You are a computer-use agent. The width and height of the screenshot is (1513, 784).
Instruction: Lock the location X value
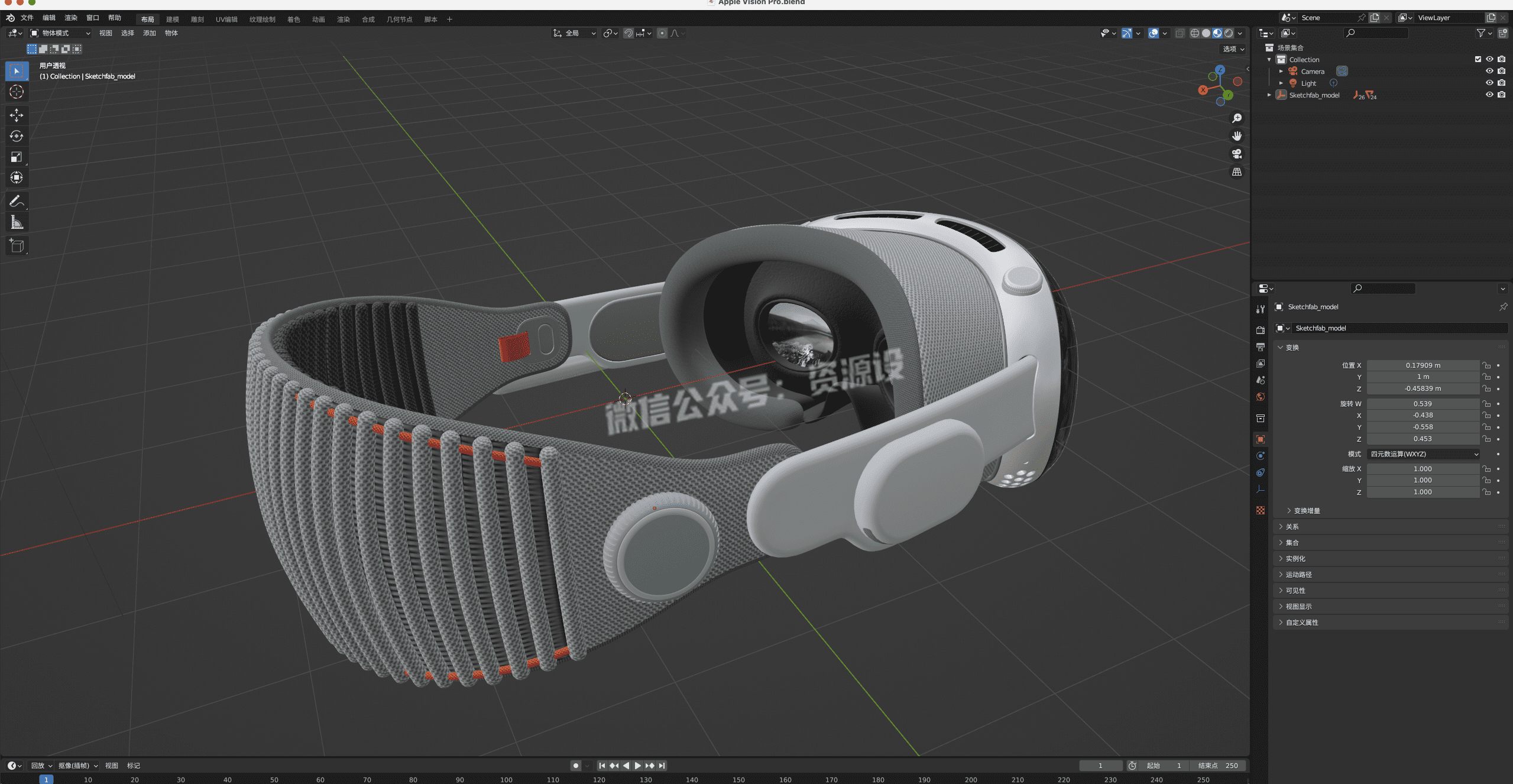click(x=1486, y=365)
